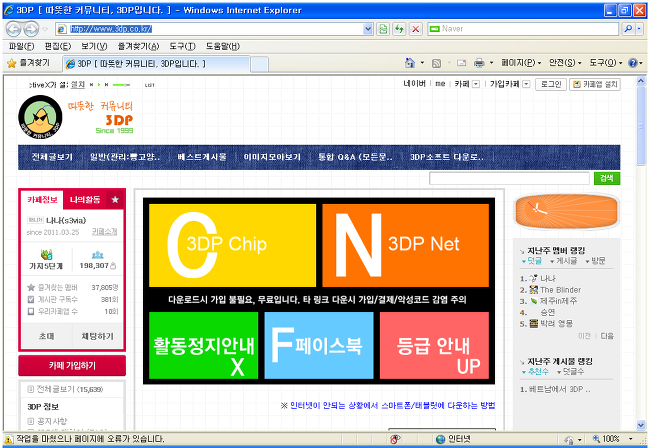Open the Home button dropdown arrow

[422, 63]
